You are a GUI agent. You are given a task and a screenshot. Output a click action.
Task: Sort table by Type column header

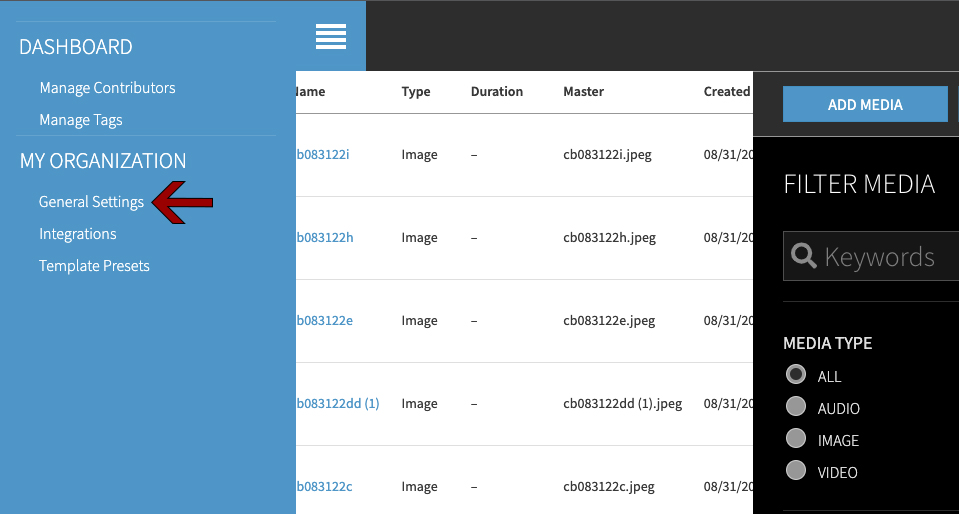point(416,92)
